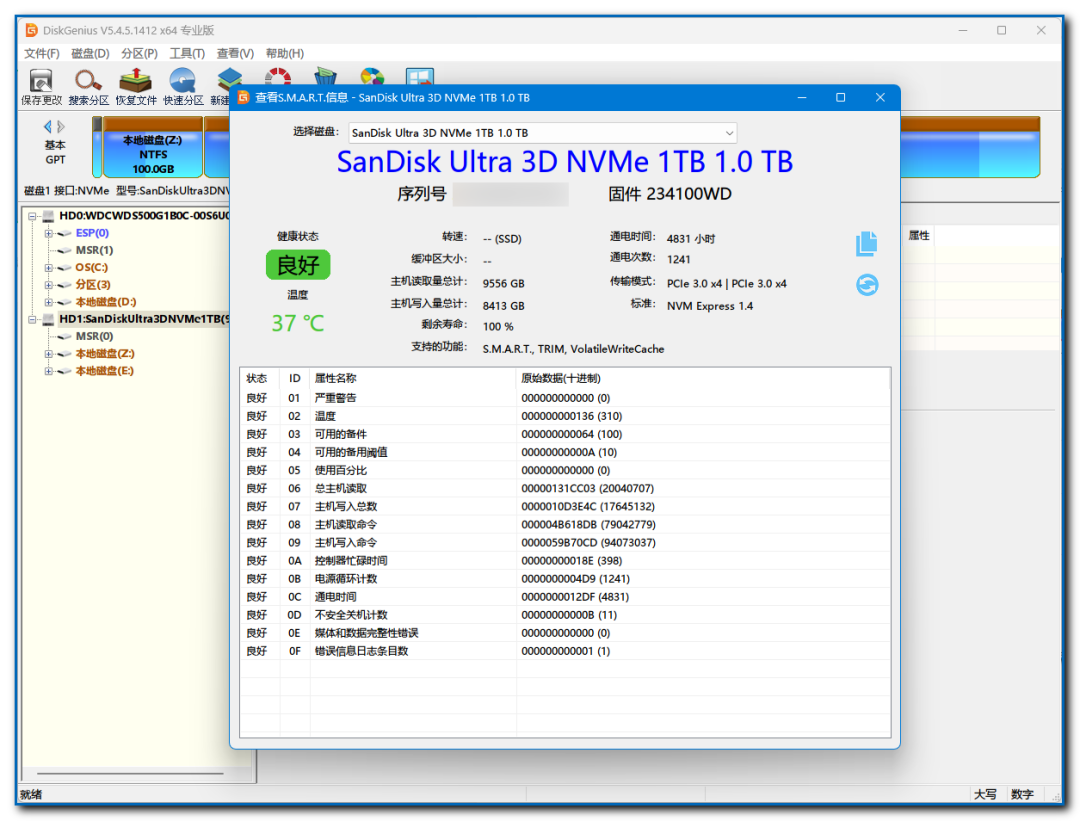The width and height of the screenshot is (1080, 821).
Task: Click the colorful pie disc toolbar icon
Action: pyautogui.click(x=372, y=76)
